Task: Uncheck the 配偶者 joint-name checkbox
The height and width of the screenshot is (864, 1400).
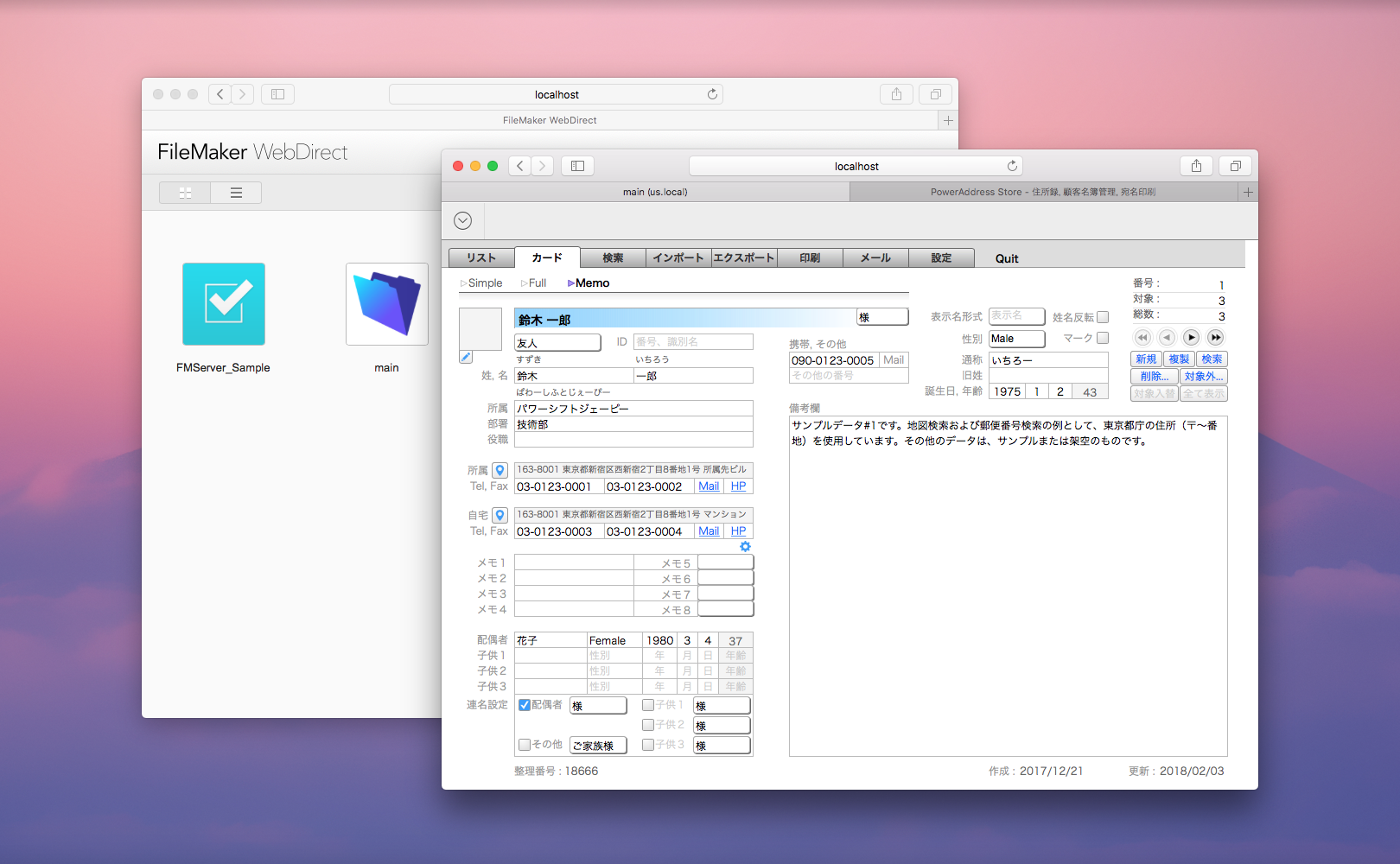Action: pos(525,705)
